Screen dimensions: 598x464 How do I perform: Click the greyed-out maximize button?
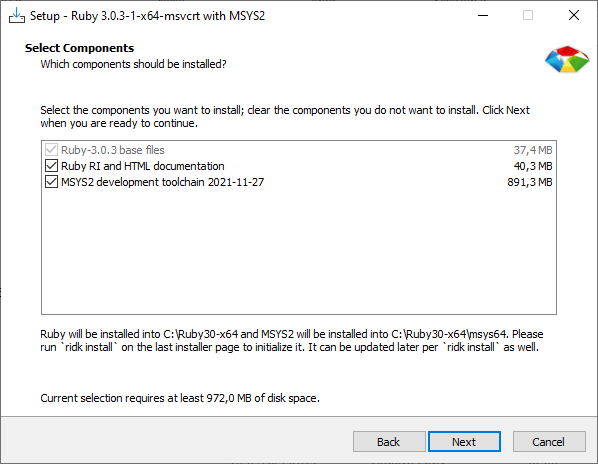[x=528, y=16]
